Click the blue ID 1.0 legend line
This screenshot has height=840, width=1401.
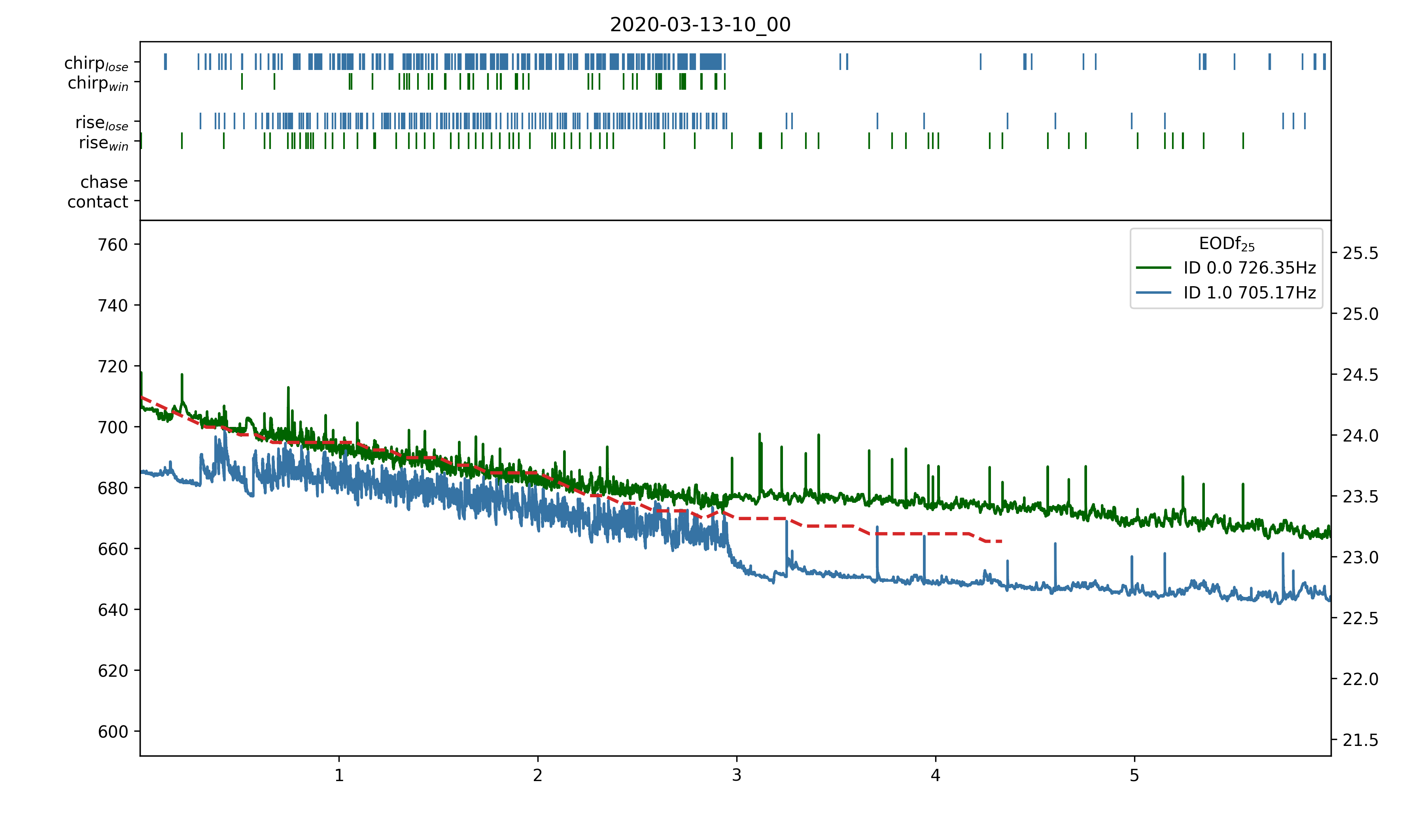1153,292
